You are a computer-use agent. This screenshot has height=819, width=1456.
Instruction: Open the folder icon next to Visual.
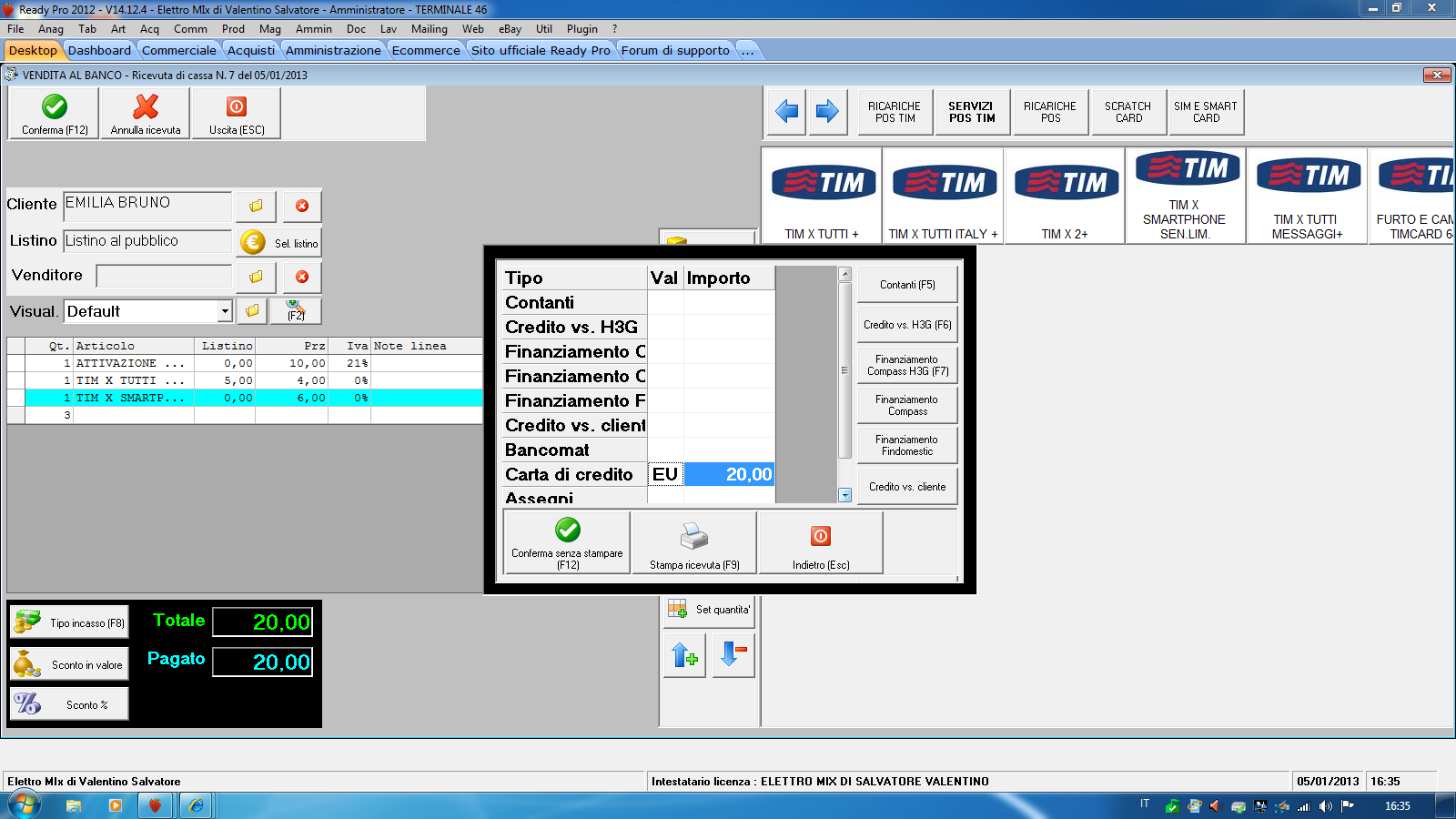click(x=253, y=311)
